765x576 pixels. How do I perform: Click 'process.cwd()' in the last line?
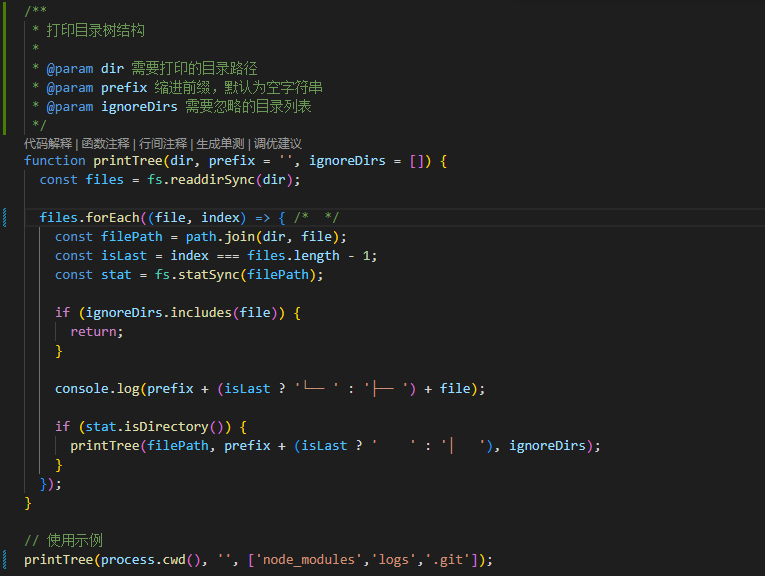[x=151, y=560]
